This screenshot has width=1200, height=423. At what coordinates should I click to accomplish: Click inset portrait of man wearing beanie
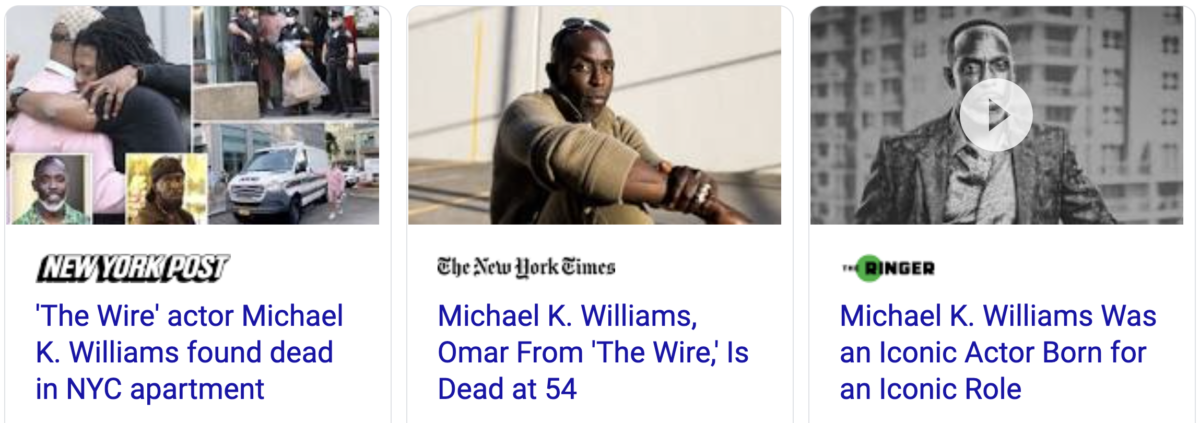click(166, 189)
